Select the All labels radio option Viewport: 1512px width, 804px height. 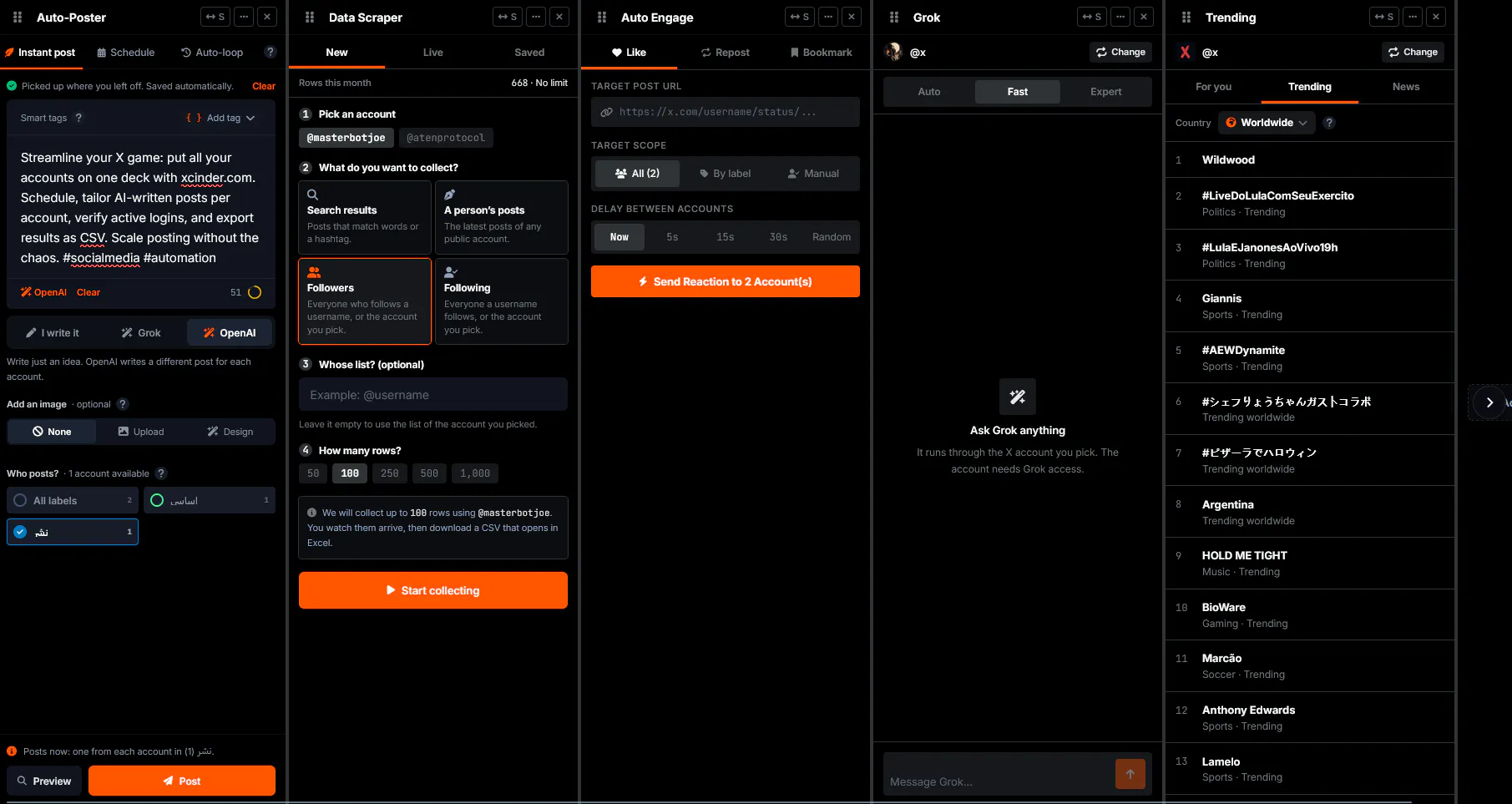[x=73, y=500]
